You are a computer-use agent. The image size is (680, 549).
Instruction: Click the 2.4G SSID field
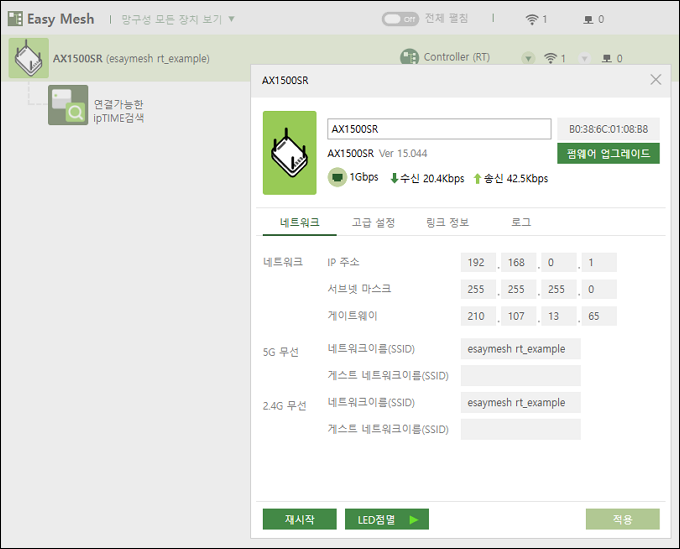(521, 402)
